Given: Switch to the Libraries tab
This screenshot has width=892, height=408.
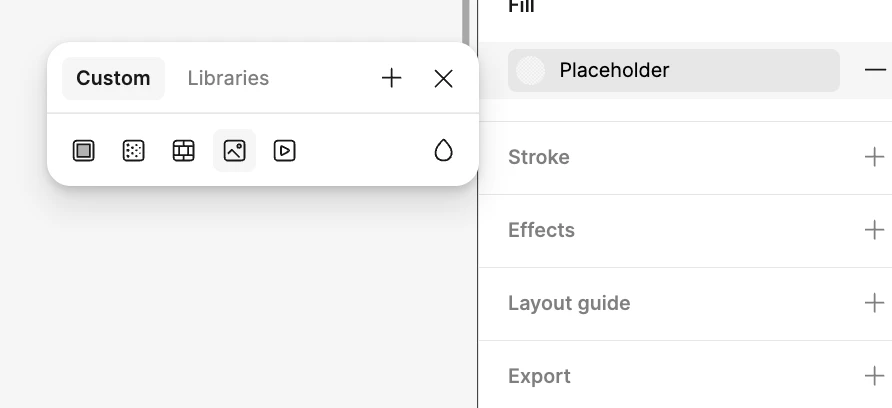Looking at the screenshot, I should coord(228,78).
